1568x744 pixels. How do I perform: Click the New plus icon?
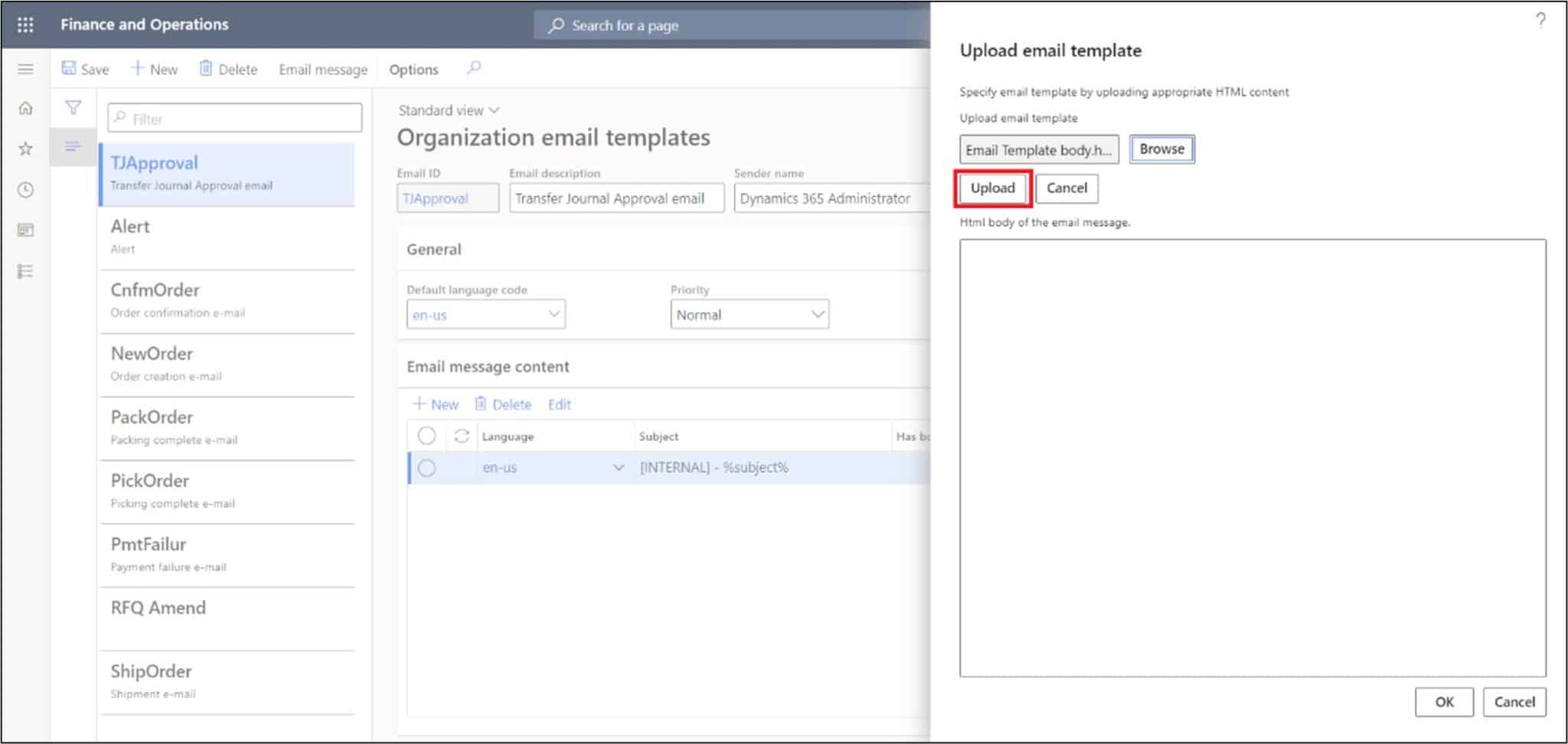[x=136, y=68]
